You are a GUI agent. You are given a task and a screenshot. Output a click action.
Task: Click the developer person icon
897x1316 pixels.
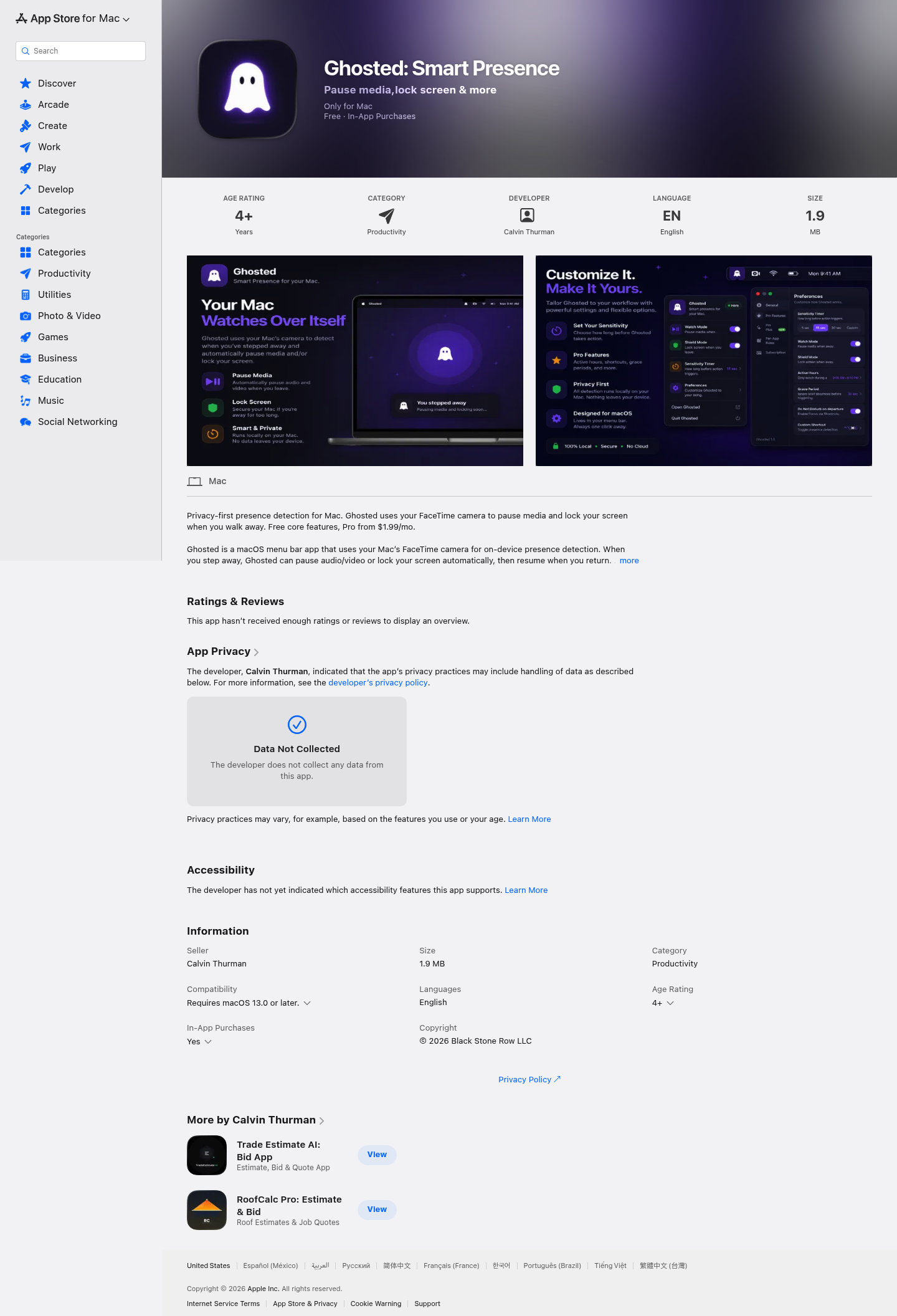pyautogui.click(x=527, y=216)
